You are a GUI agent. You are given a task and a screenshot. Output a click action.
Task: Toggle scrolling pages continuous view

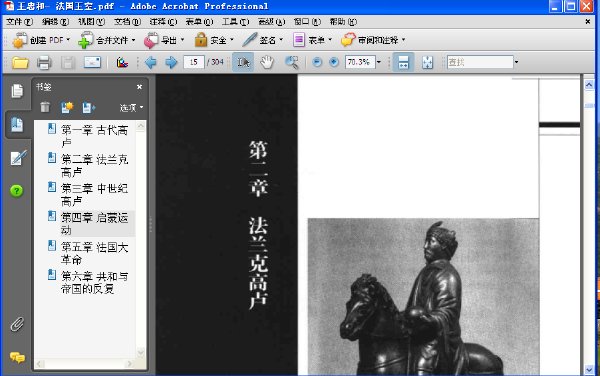pos(403,62)
